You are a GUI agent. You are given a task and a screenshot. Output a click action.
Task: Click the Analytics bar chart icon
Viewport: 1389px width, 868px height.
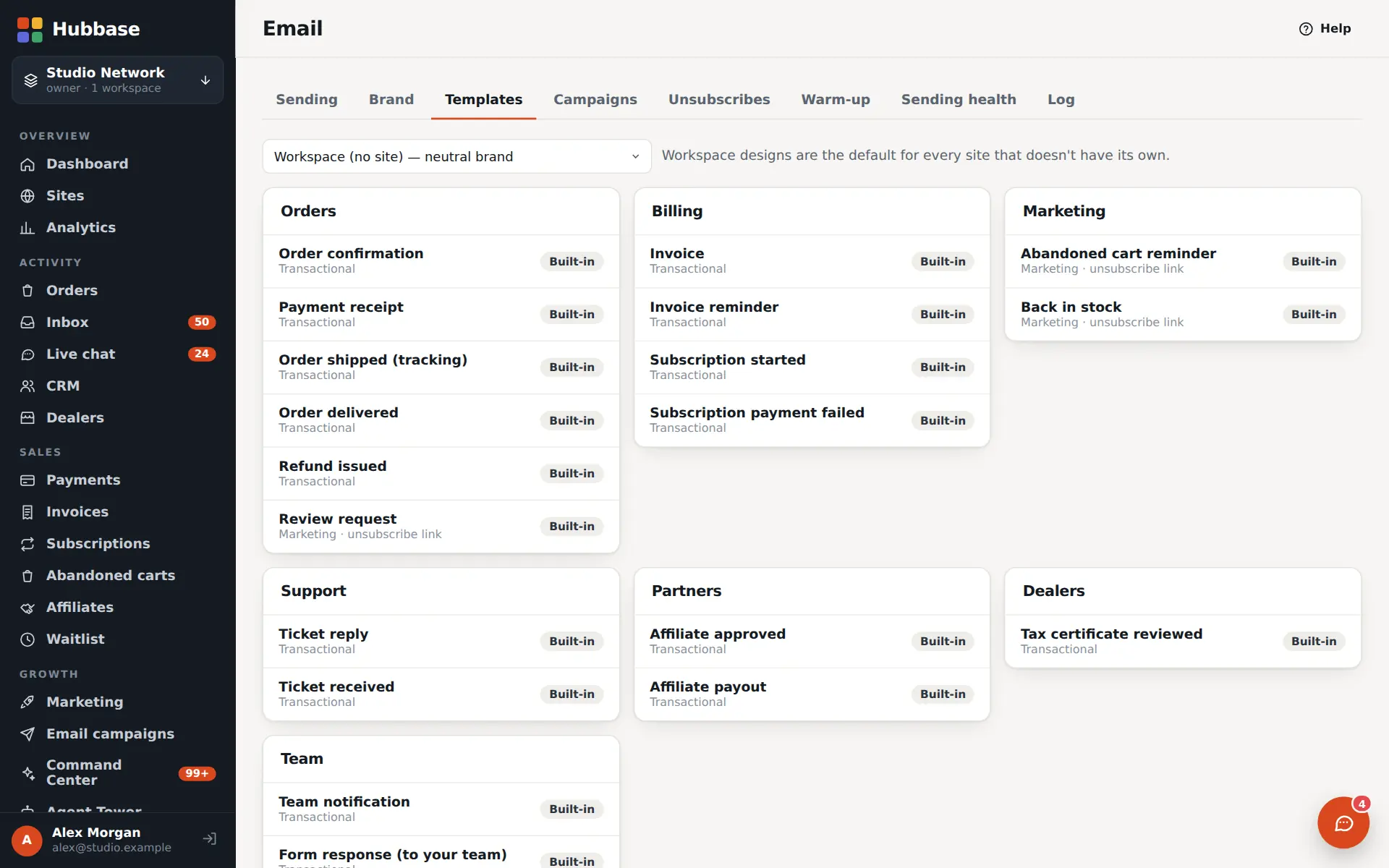point(27,228)
